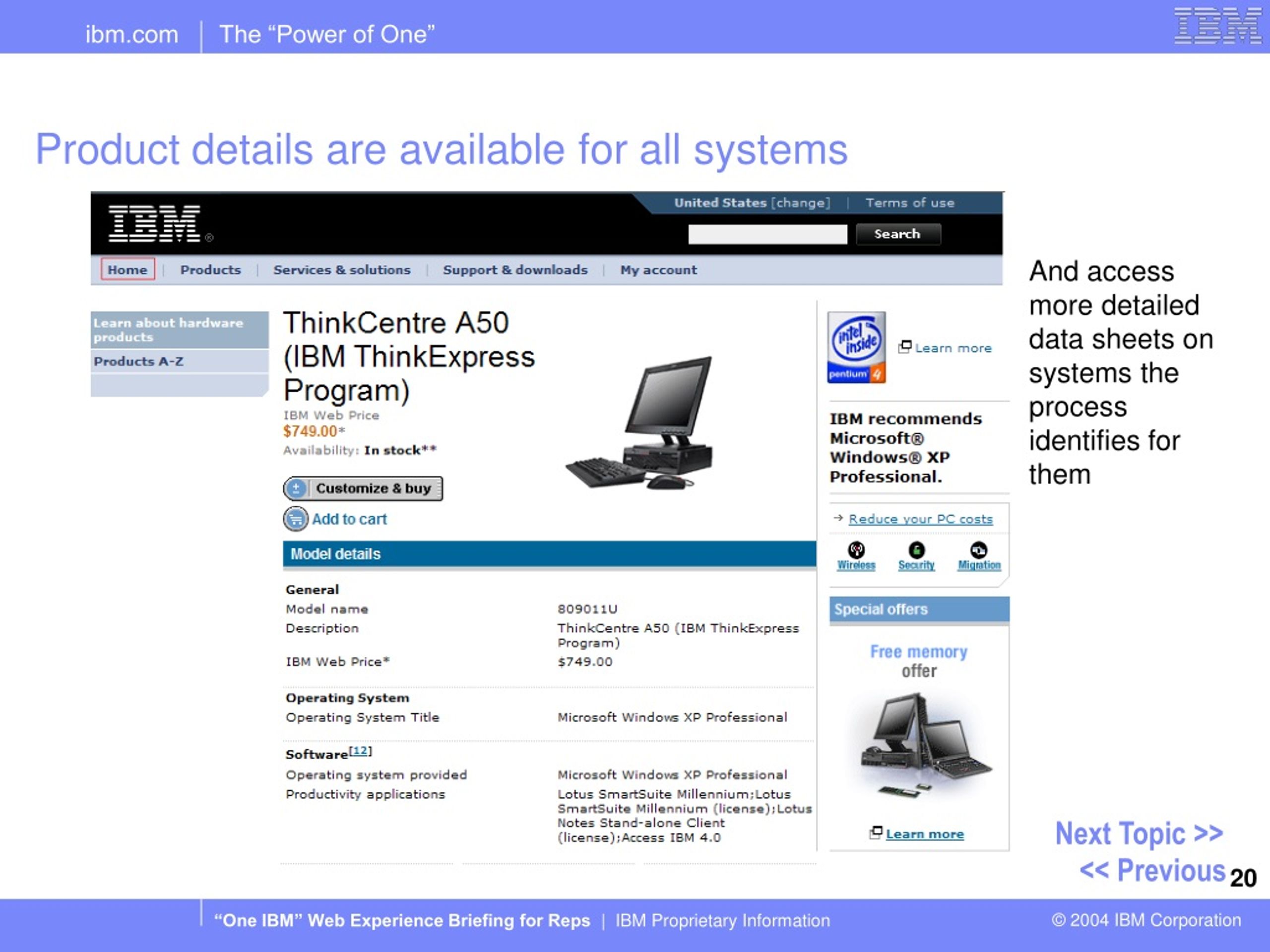Click the Migration icon
The height and width of the screenshot is (952, 1270).
click(978, 550)
